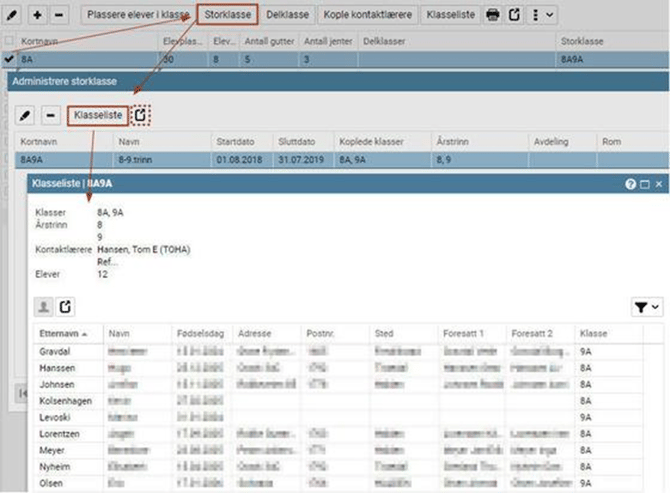
Task: Click the dotted-outlined export icon next to Klasseliste
Action: [x=141, y=116]
